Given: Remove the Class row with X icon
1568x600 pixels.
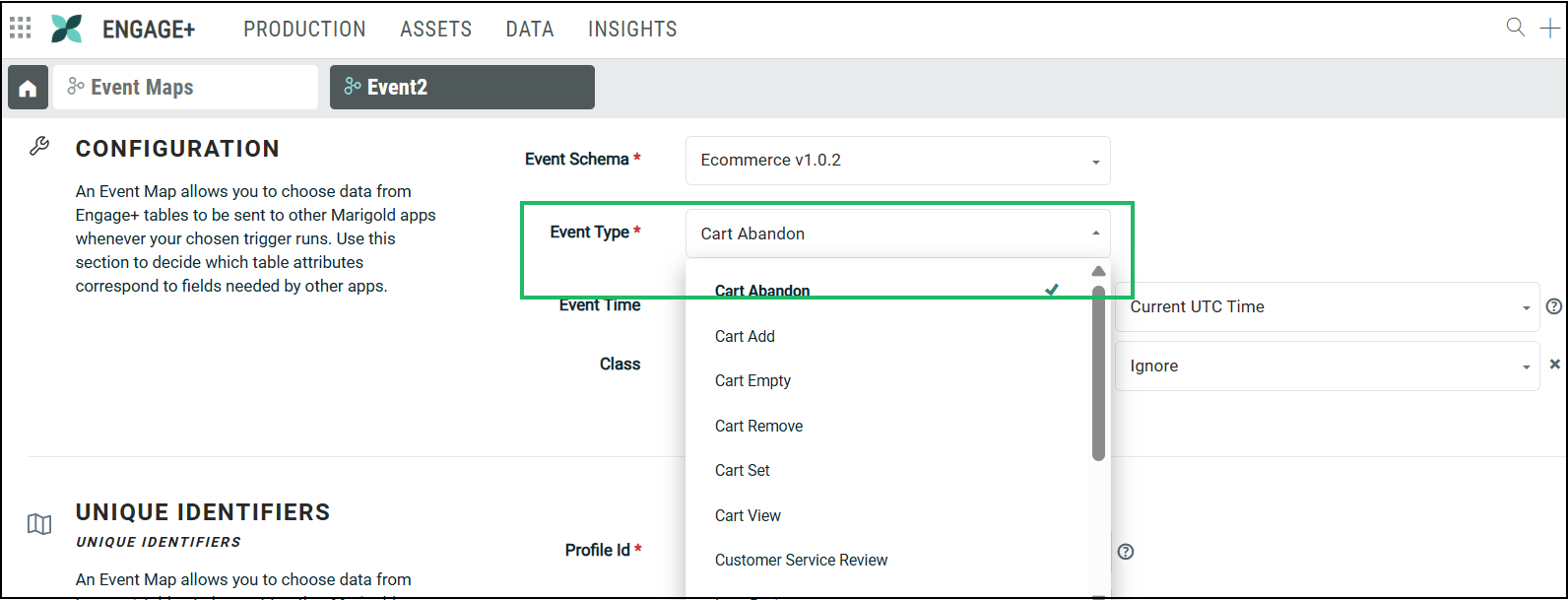Looking at the screenshot, I should pyautogui.click(x=1555, y=365).
